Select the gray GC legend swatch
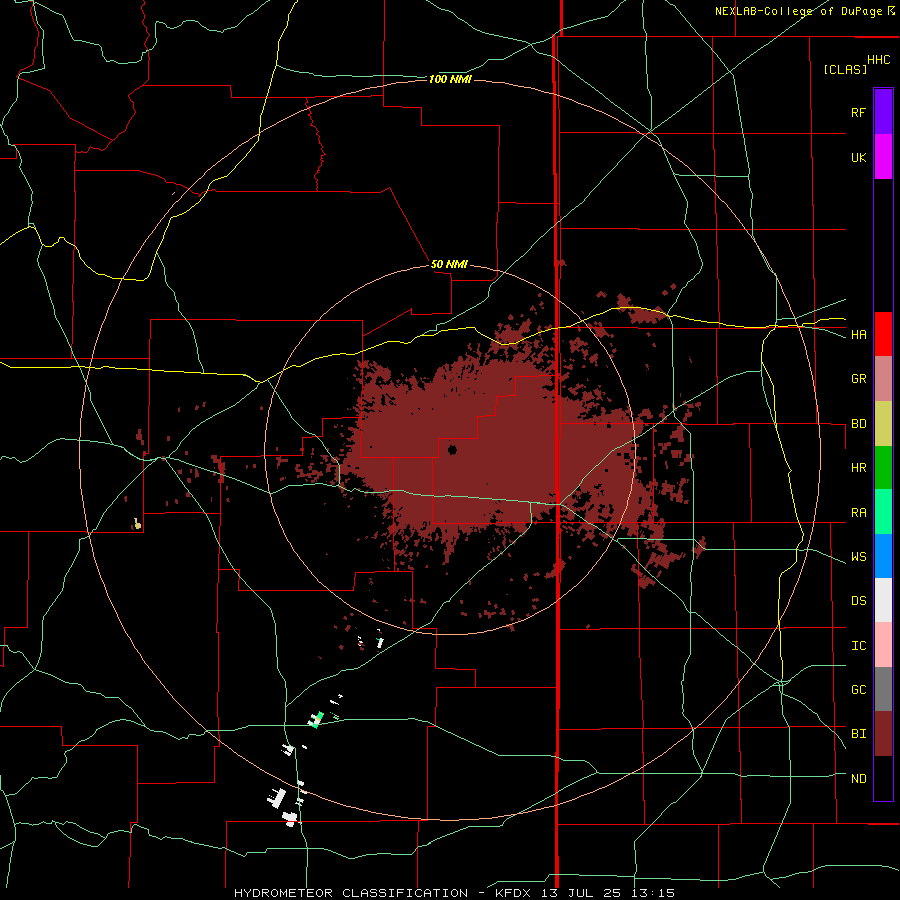This screenshot has width=900, height=900. click(x=883, y=689)
